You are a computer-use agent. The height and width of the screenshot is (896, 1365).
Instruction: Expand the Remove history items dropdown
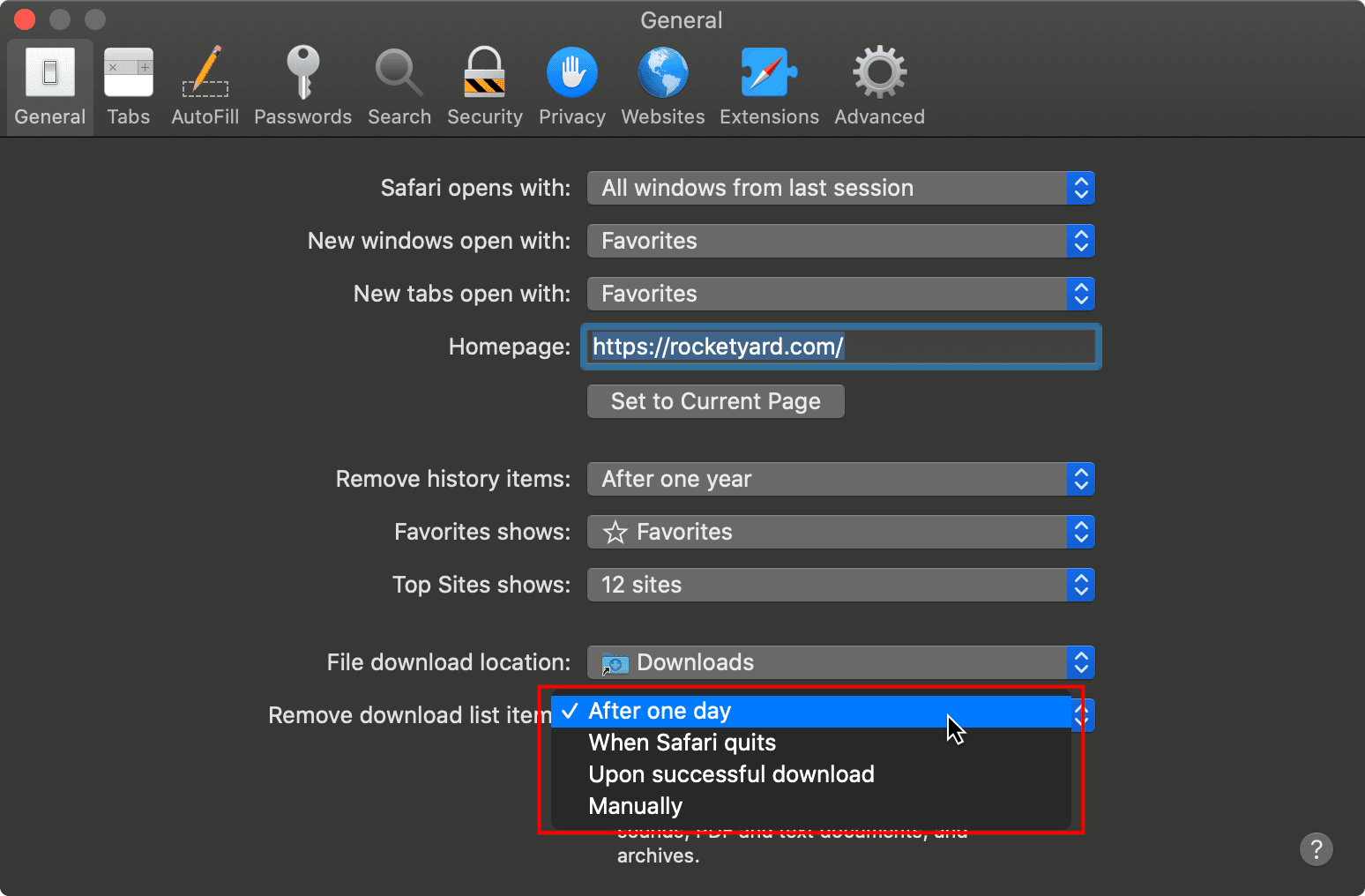[x=840, y=479]
